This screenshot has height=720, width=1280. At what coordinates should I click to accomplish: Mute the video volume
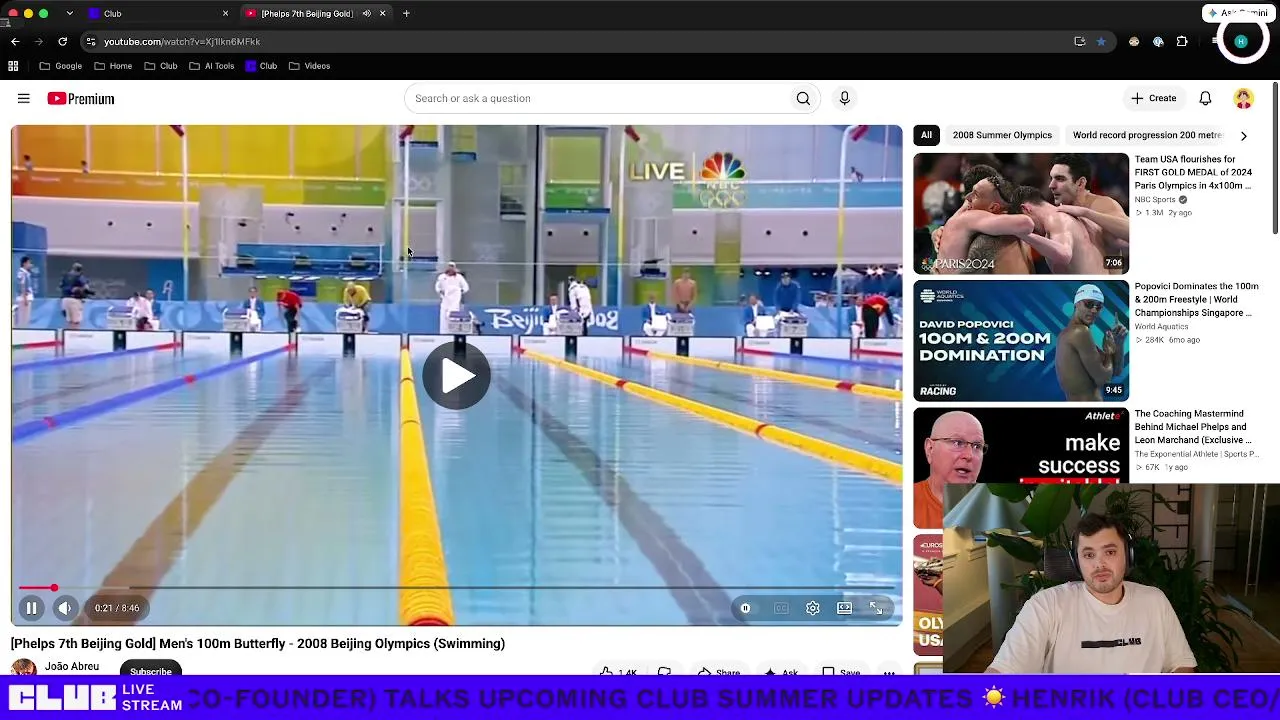coord(64,608)
